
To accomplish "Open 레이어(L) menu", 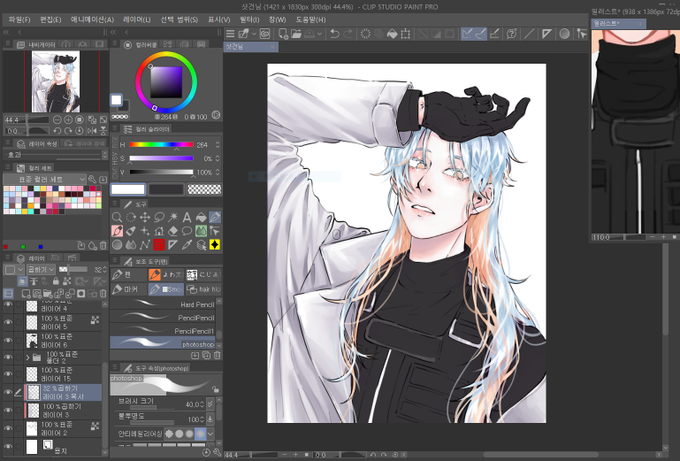I will [137, 20].
